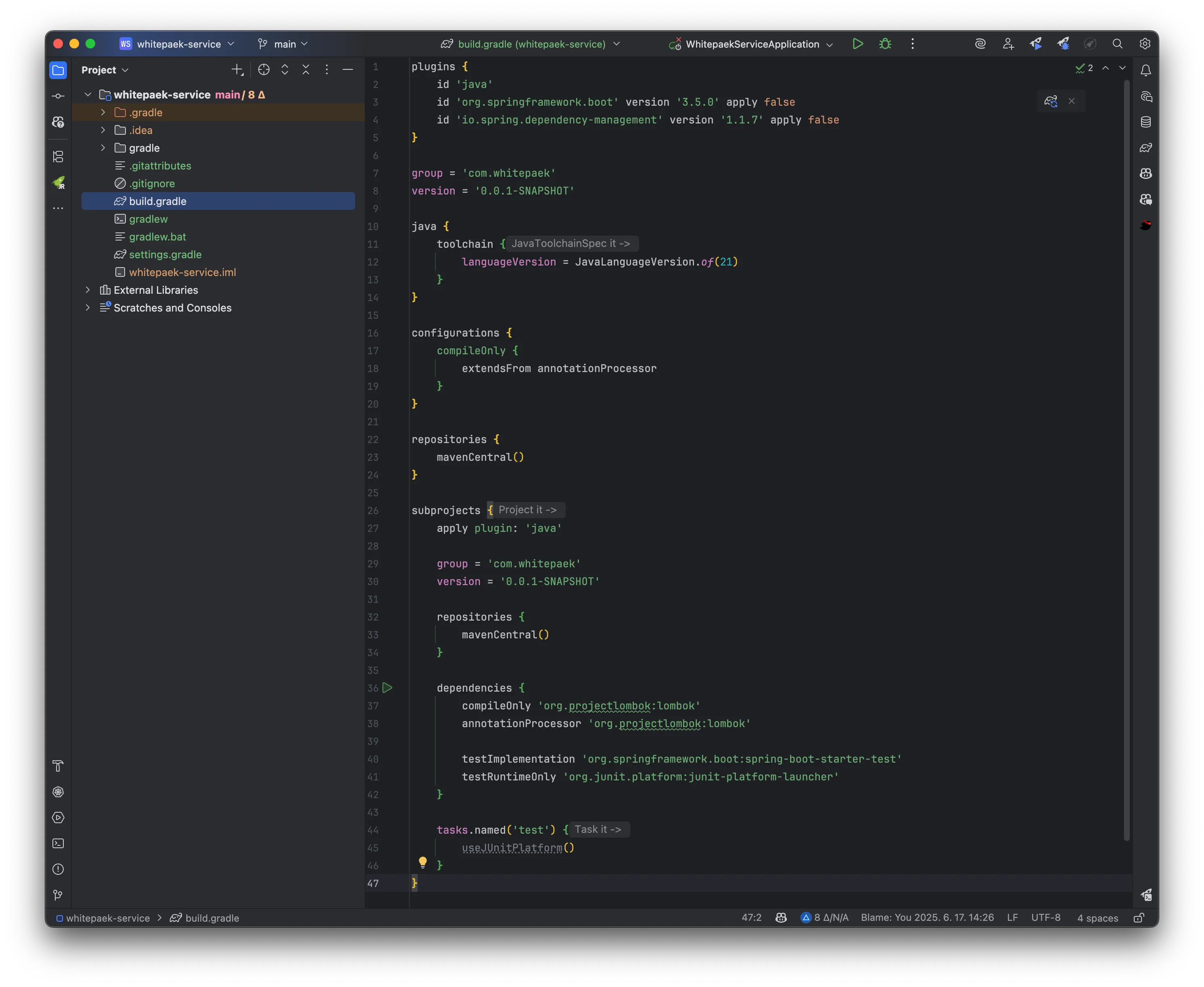The width and height of the screenshot is (1204, 987).
Task: Expand all in project tree
Action: (285, 69)
